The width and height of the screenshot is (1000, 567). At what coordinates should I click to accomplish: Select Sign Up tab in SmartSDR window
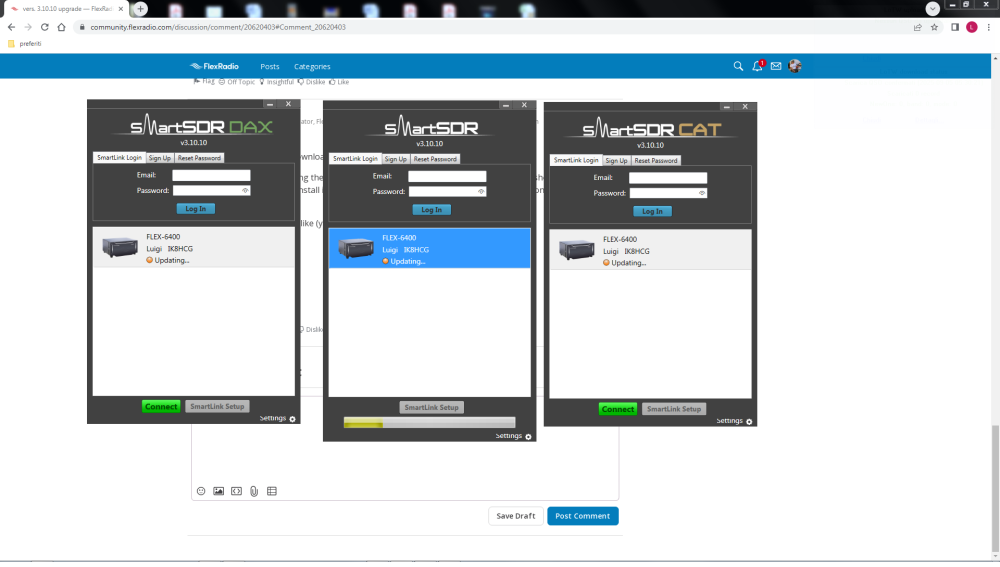click(395, 159)
